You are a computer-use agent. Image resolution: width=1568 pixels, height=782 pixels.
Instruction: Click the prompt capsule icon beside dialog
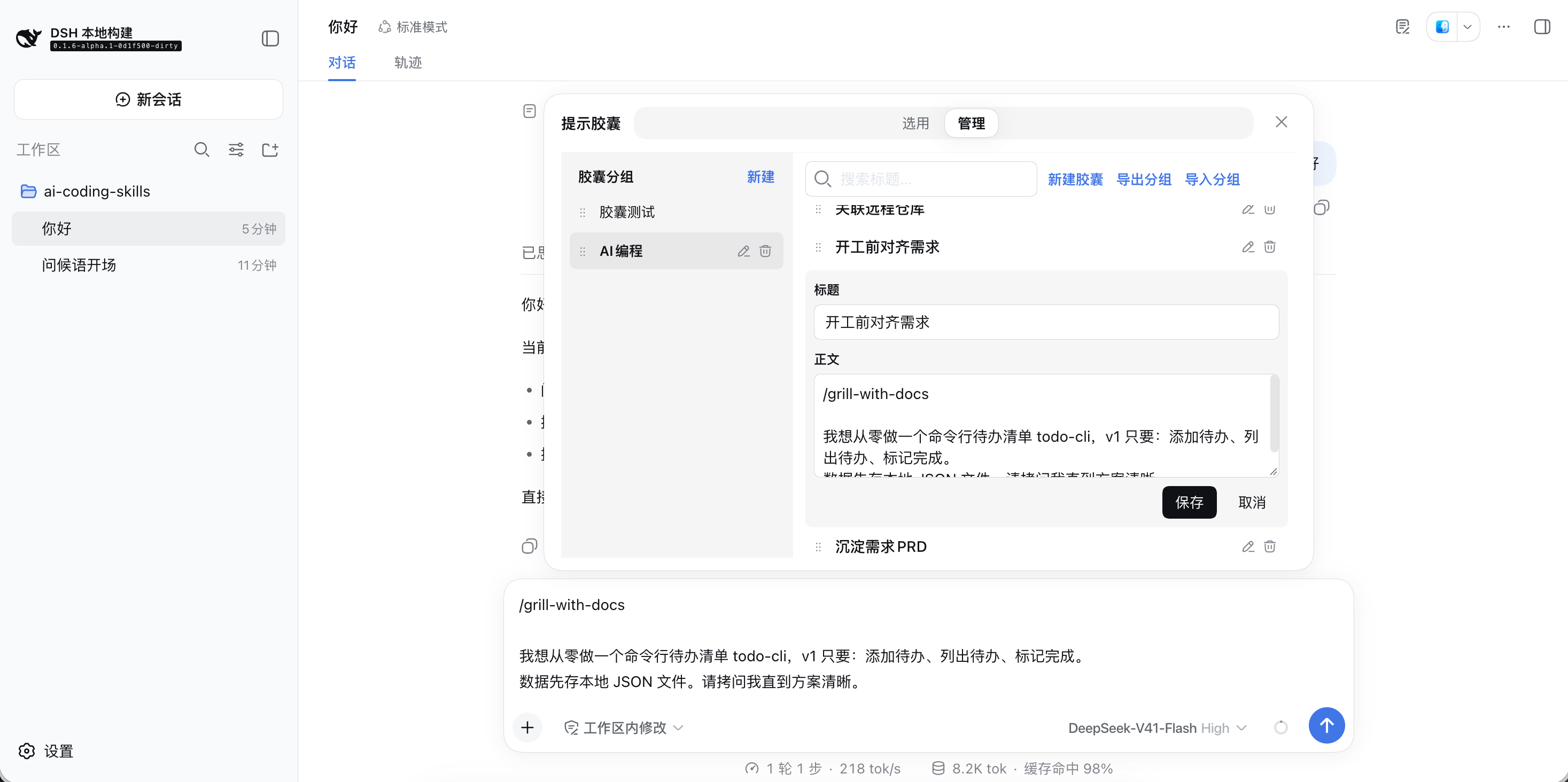click(x=530, y=111)
